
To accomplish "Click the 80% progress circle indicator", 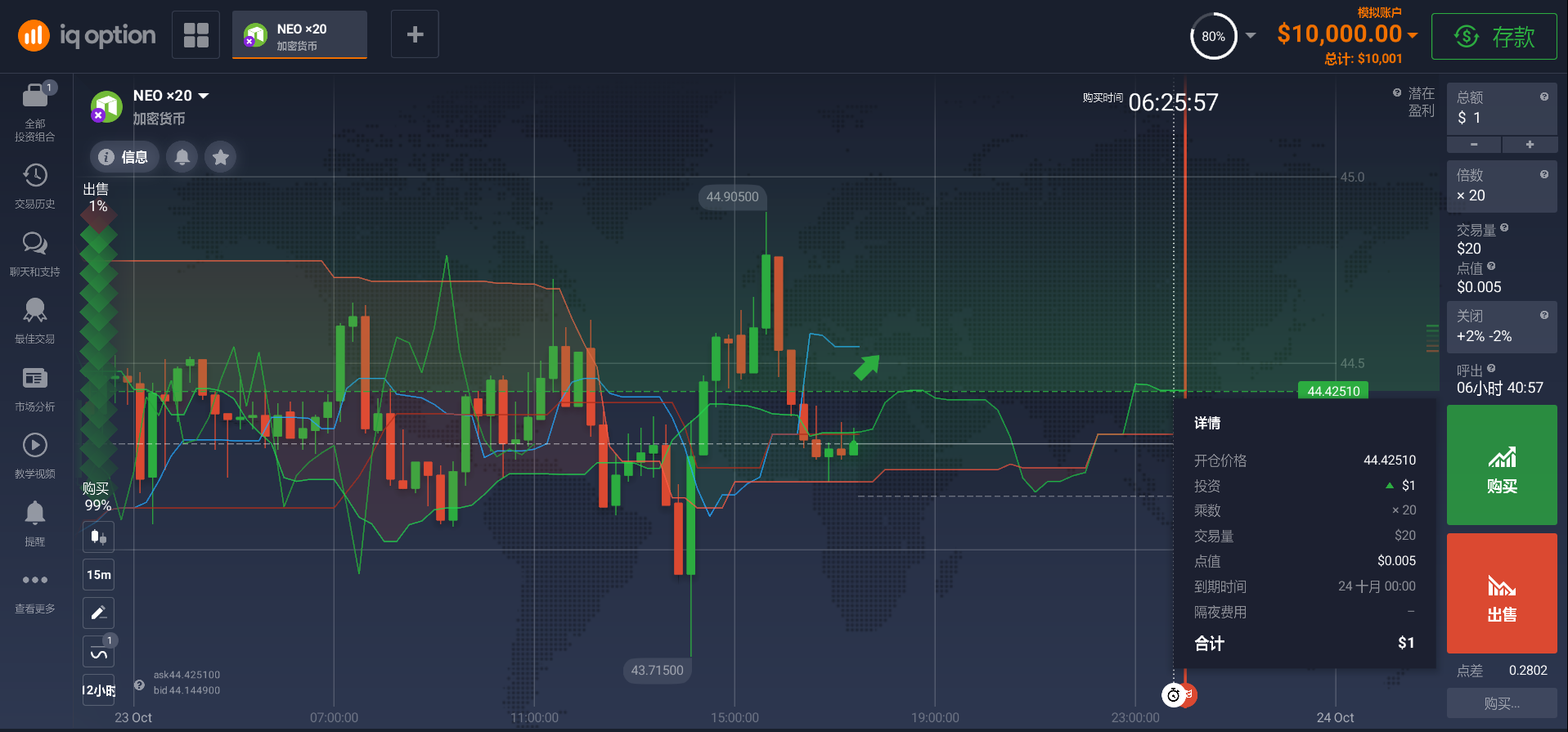I will pos(1214,36).
